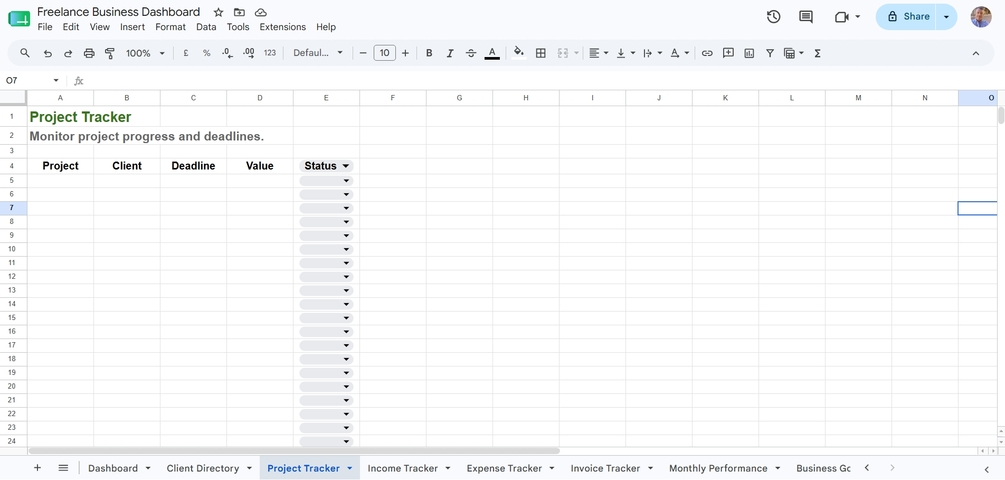This screenshot has height=480, width=1005.
Task: Open the Project Tracker tab dropdown arrow
Action: click(350, 468)
